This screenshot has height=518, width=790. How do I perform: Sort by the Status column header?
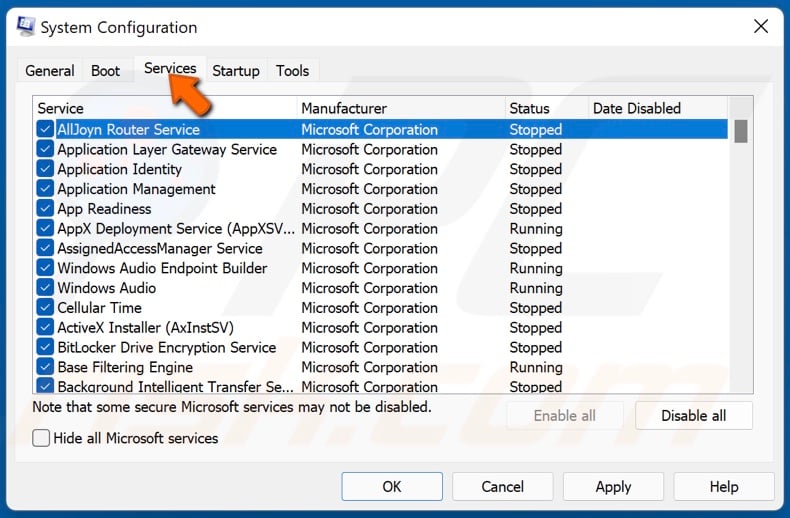pos(547,108)
